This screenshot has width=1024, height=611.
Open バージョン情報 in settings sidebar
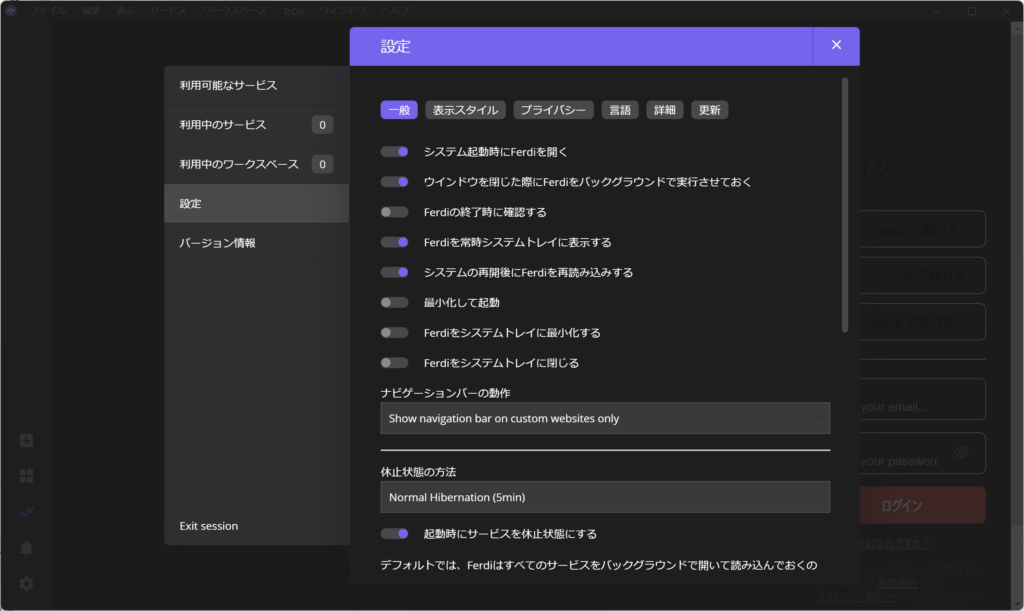point(257,243)
